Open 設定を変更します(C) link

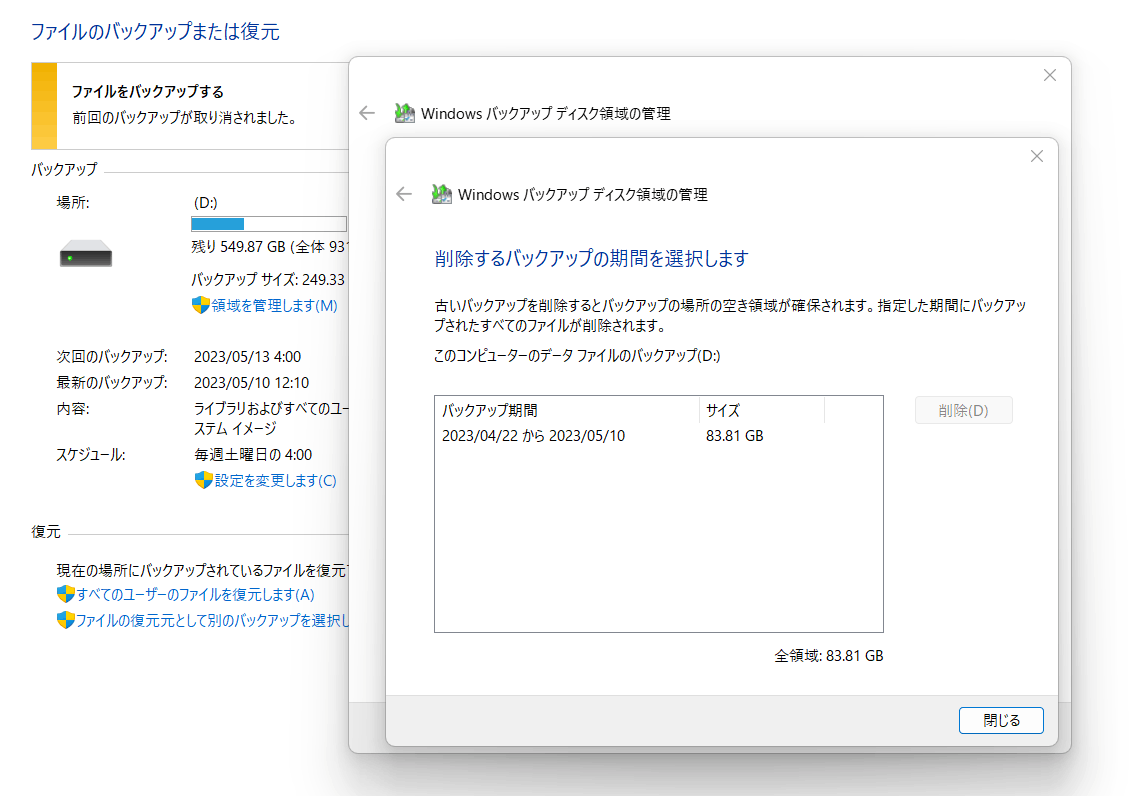coord(275,480)
